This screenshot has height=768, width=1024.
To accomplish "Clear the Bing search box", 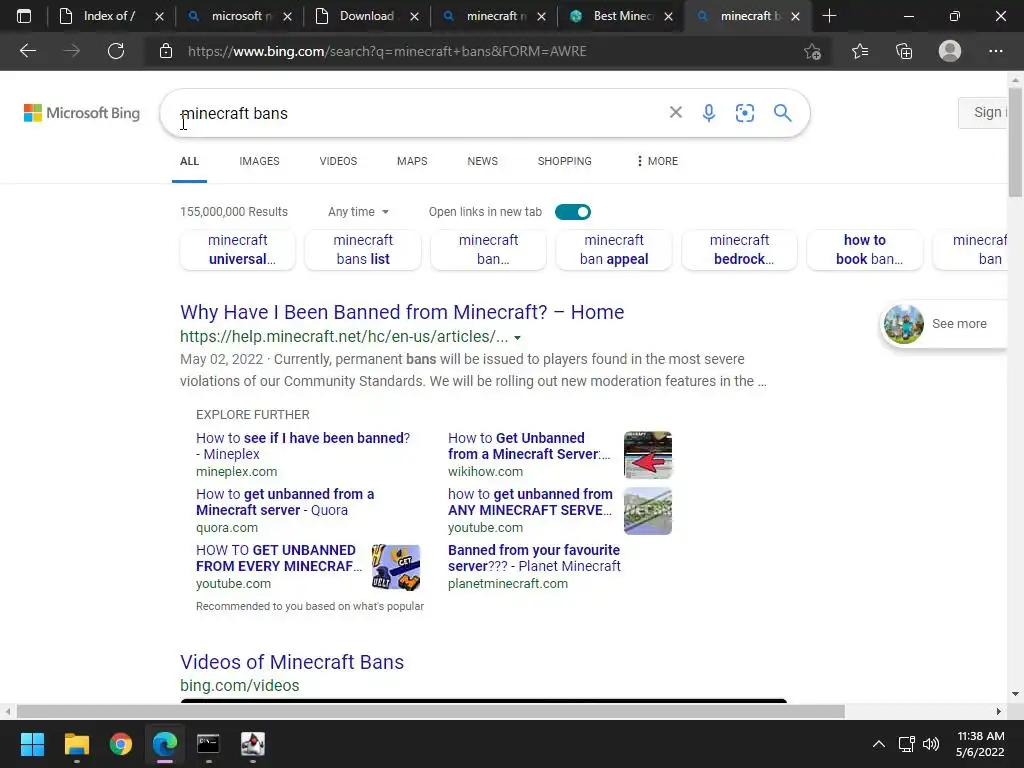I will [676, 112].
